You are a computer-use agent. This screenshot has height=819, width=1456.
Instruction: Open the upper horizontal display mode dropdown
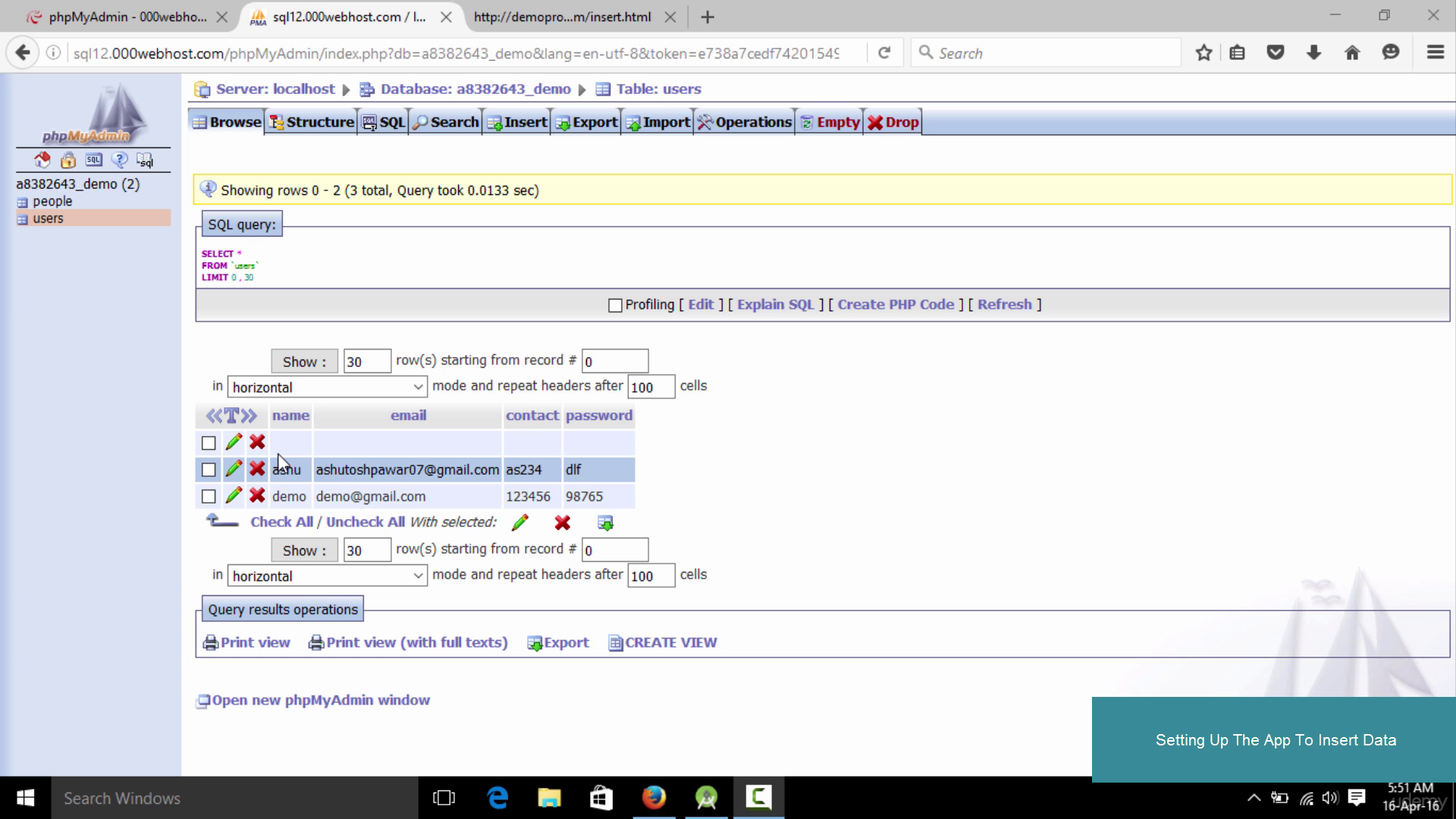pyautogui.click(x=327, y=388)
